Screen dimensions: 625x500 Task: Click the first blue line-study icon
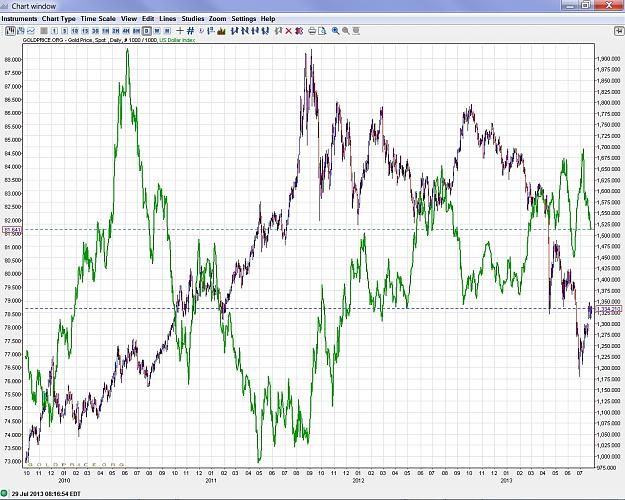[234, 31]
